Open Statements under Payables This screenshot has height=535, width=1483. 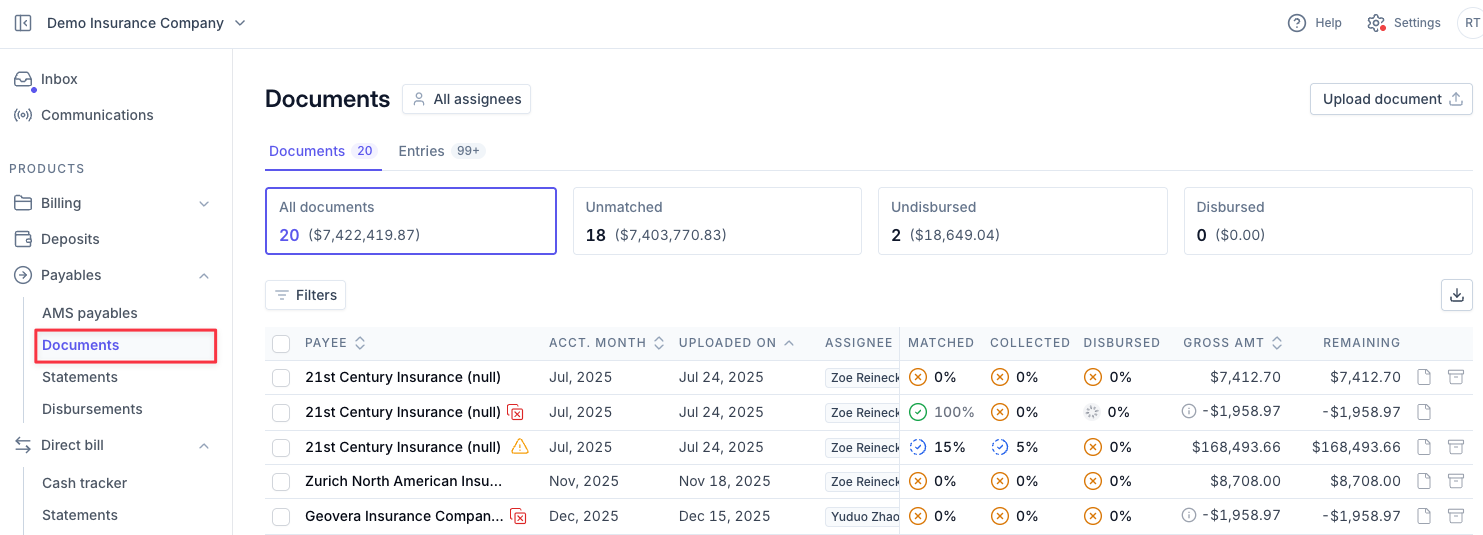pos(80,377)
